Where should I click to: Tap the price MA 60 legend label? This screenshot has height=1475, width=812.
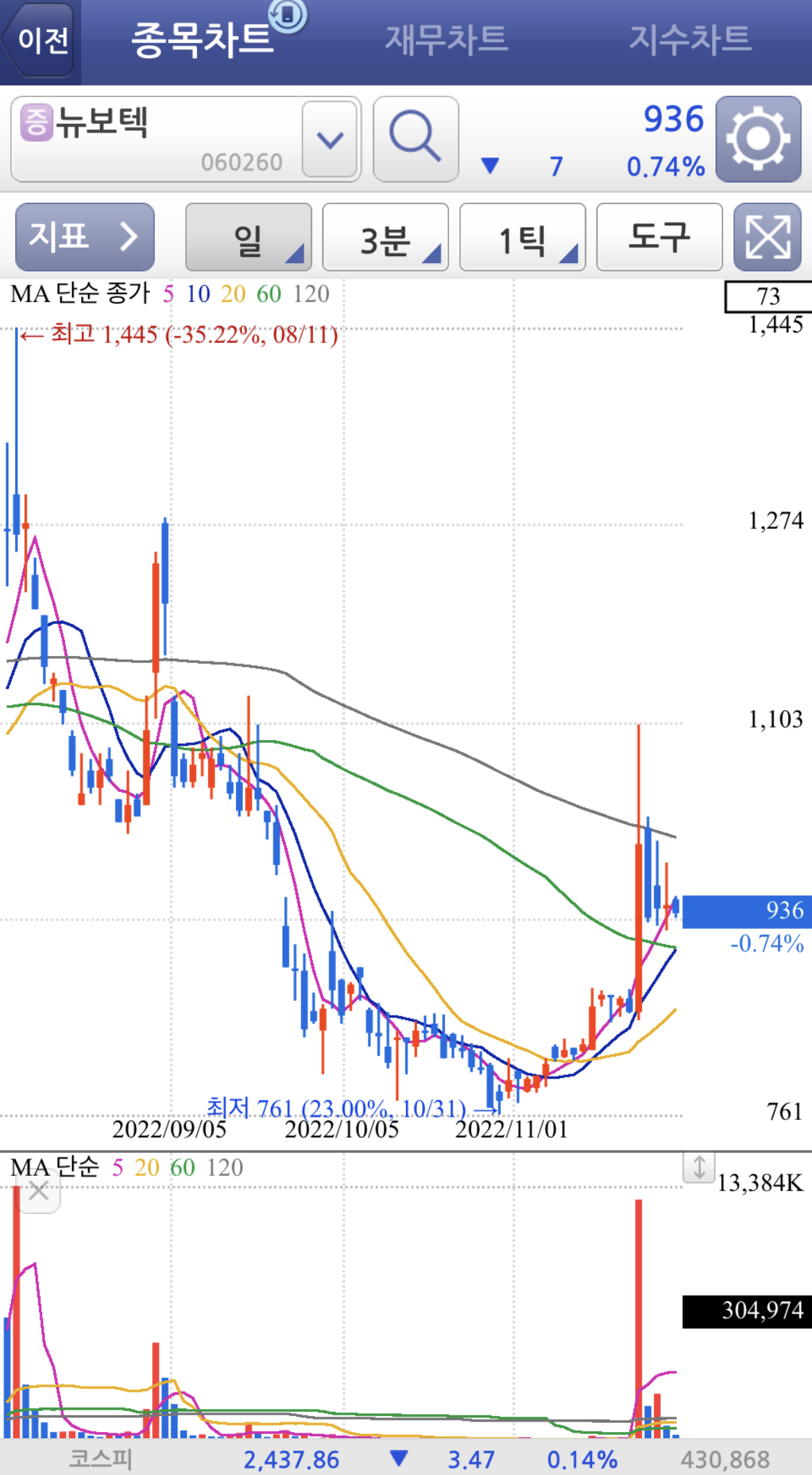[269, 294]
